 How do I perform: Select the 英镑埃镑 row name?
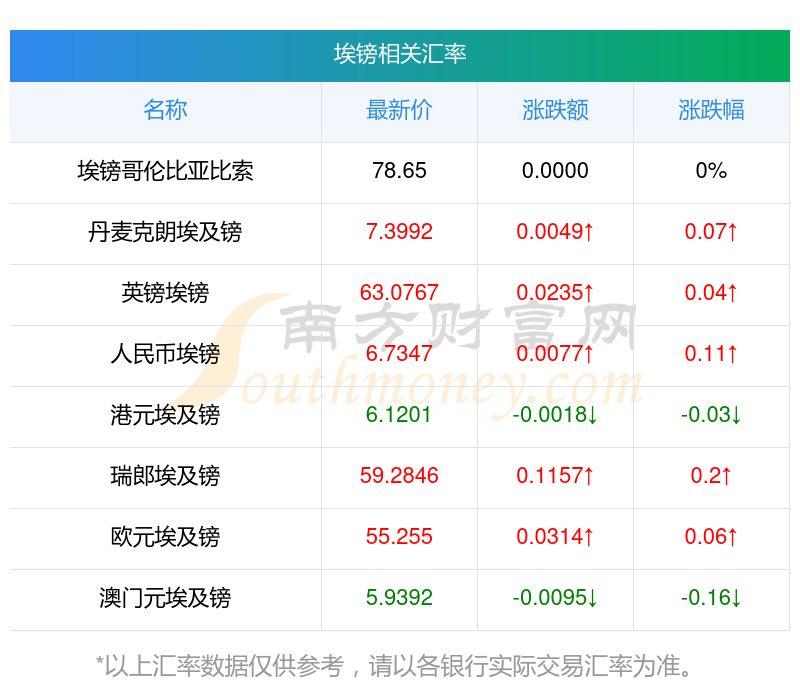[x=165, y=293]
